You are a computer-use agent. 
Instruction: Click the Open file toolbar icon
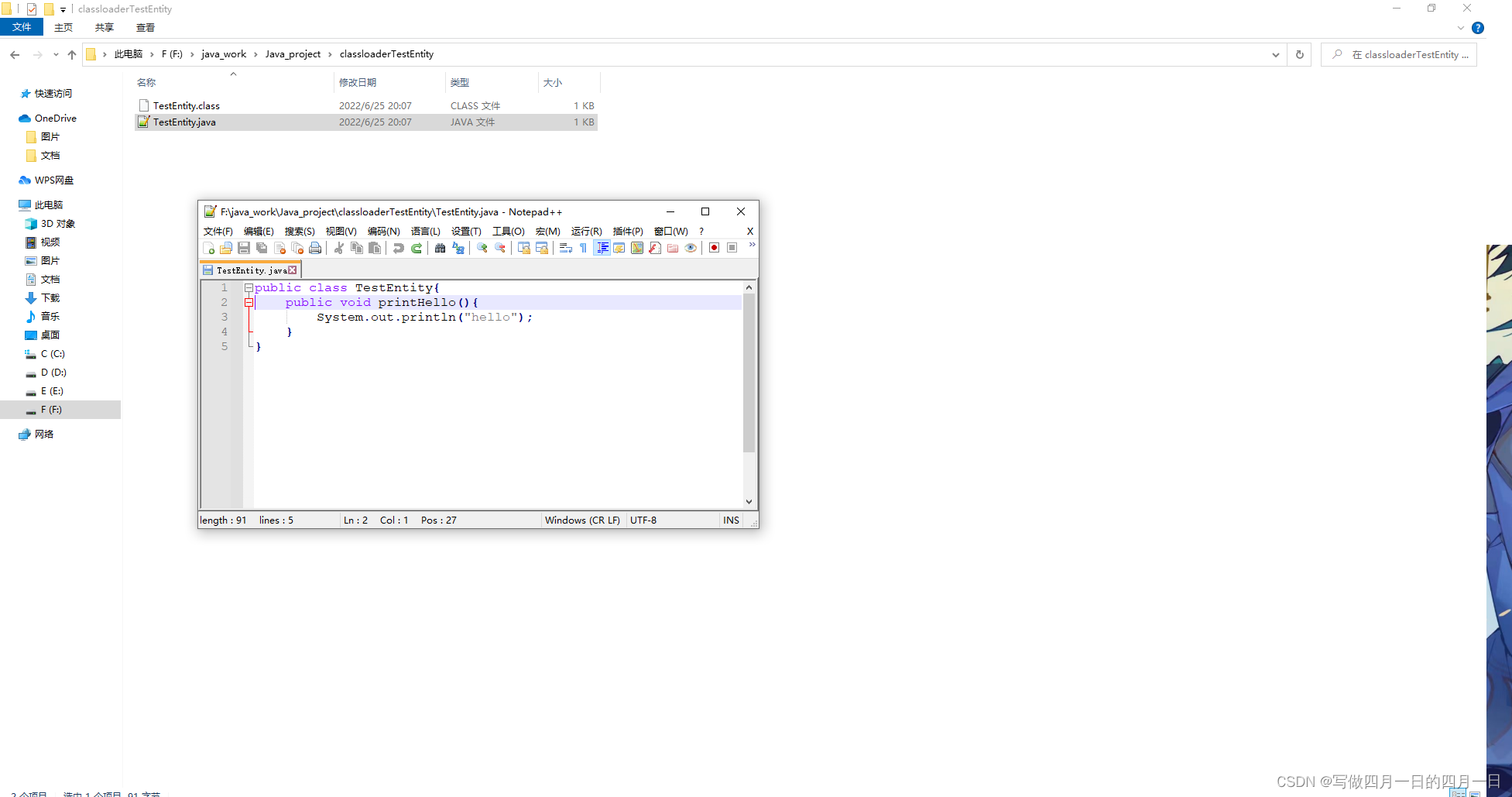point(226,248)
